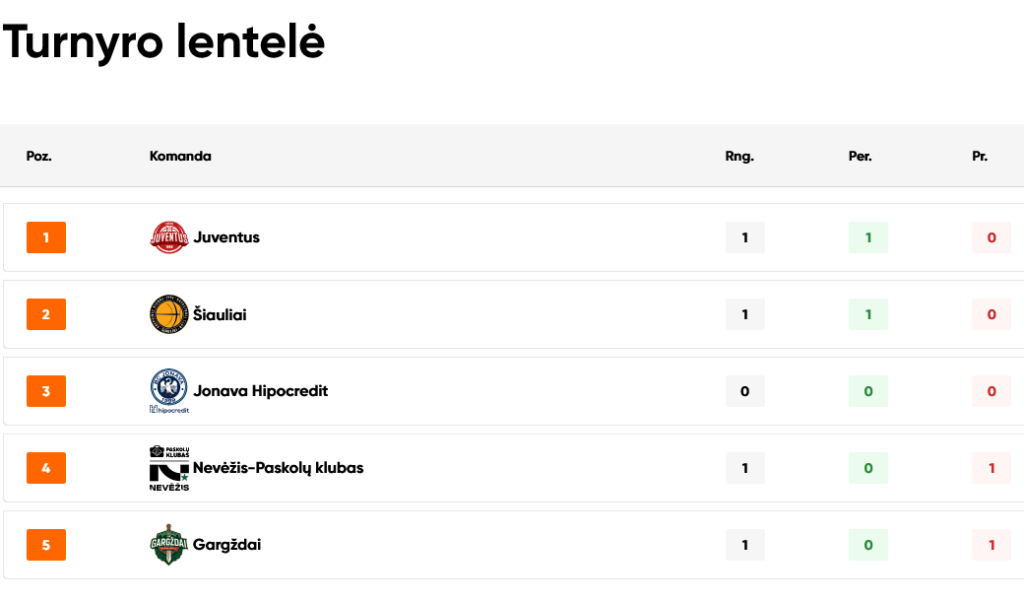Open the Juventus team link
Image resolution: width=1024 pixels, height=601 pixels.
point(227,238)
